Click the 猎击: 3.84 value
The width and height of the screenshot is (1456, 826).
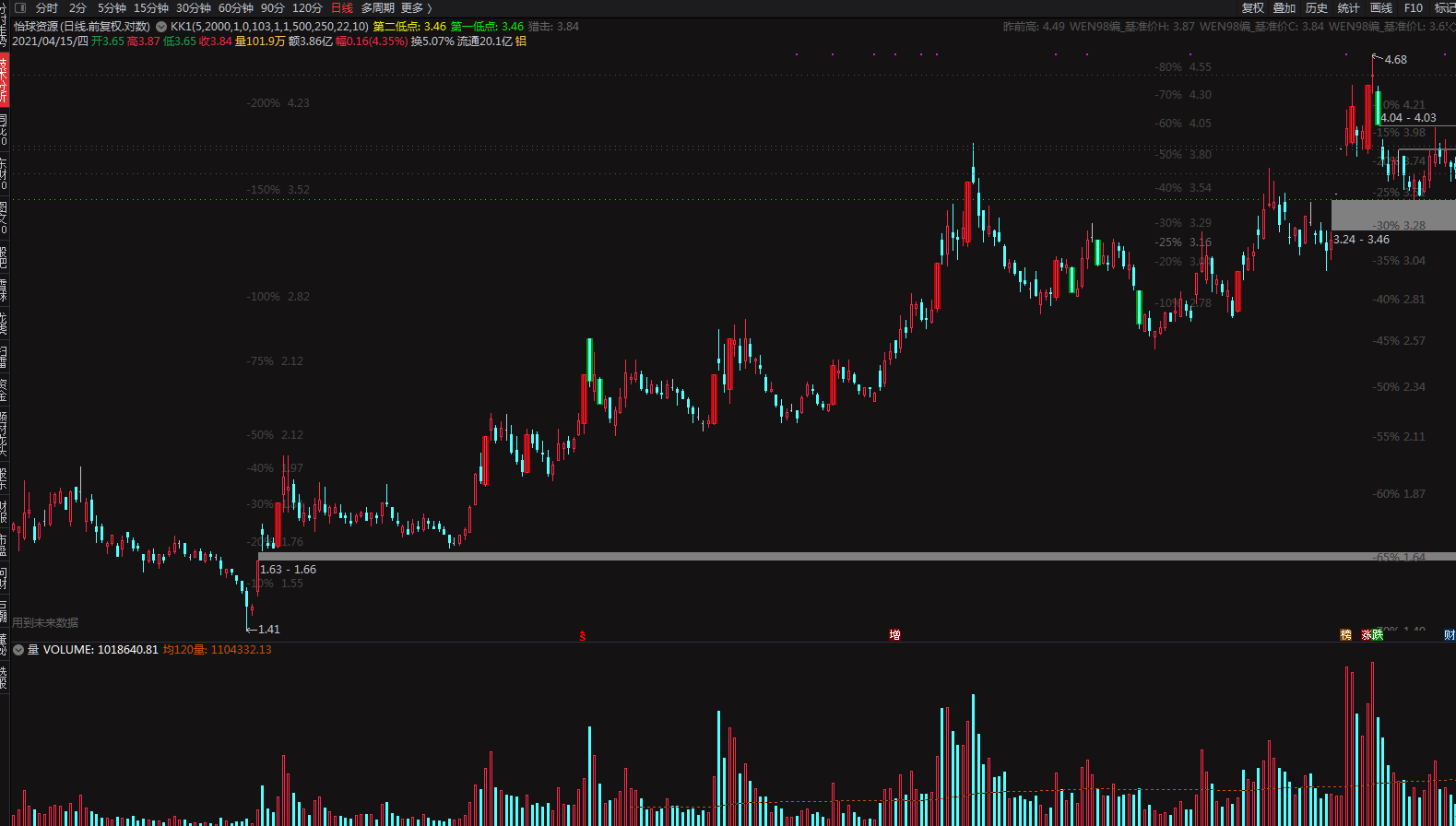pos(553,27)
